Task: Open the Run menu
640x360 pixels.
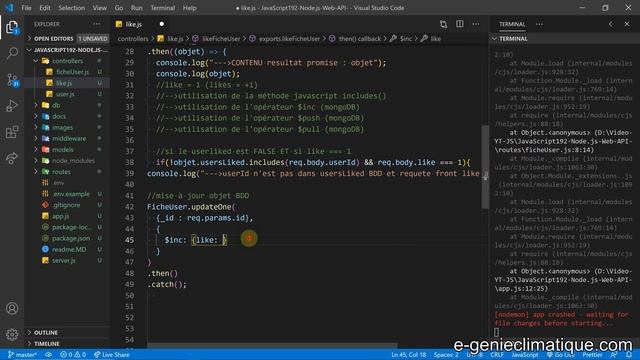Action: tap(137, 8)
